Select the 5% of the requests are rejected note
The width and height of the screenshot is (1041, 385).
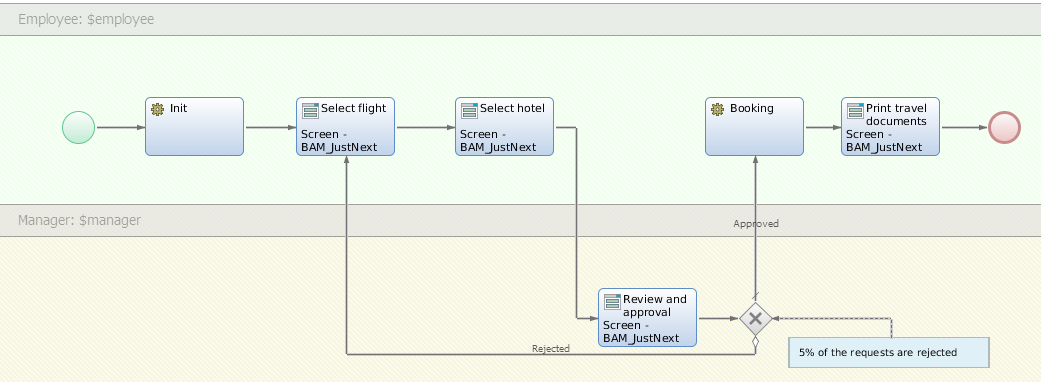889,352
